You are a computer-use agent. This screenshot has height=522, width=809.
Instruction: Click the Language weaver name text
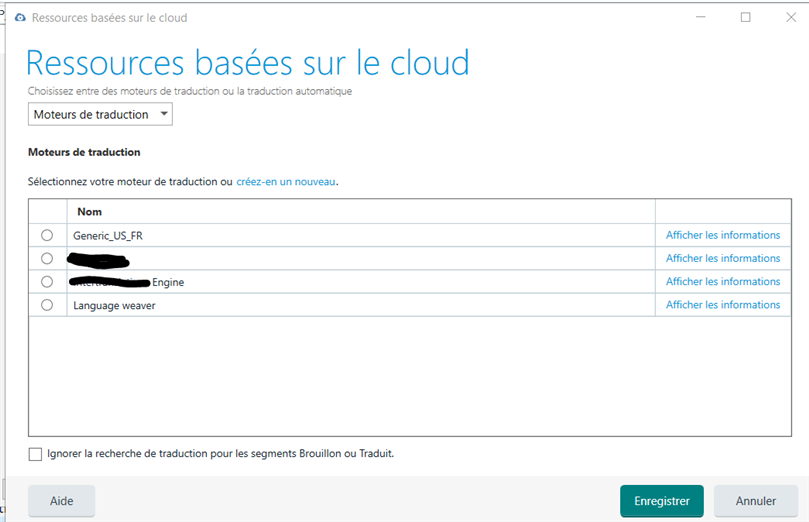coord(114,305)
